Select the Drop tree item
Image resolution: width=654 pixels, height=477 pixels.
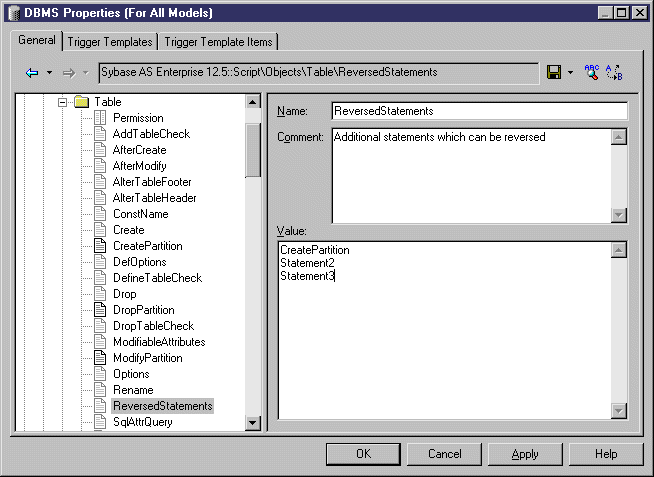[125, 294]
